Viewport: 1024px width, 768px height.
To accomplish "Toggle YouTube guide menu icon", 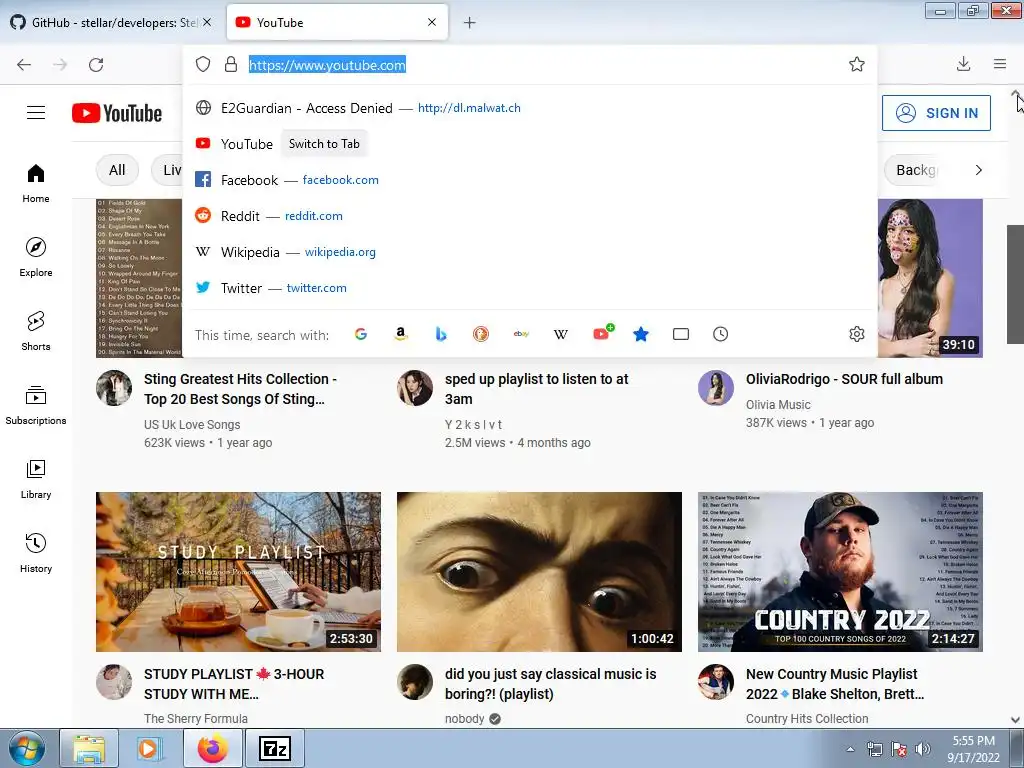I will 36,113.
